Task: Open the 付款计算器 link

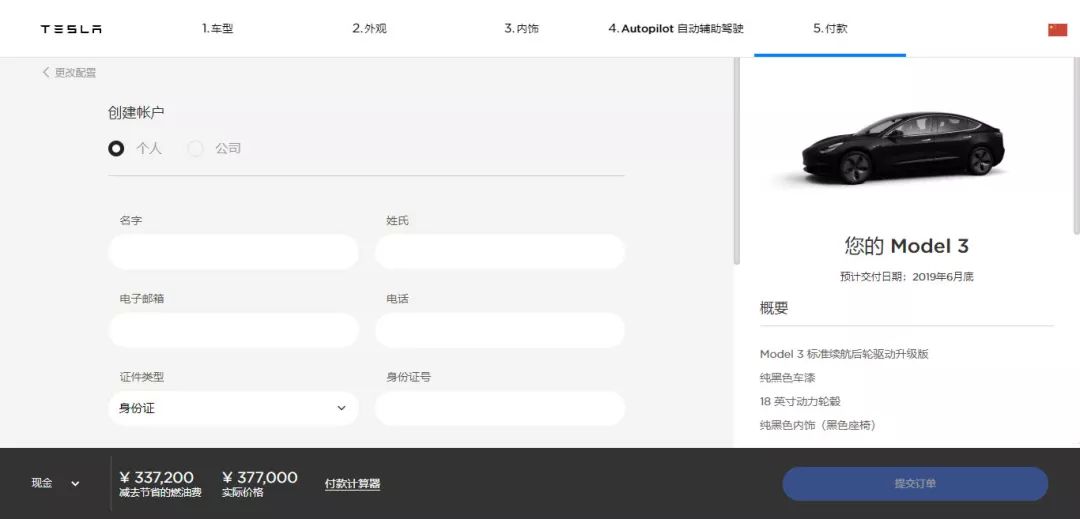Action: pyautogui.click(x=353, y=484)
